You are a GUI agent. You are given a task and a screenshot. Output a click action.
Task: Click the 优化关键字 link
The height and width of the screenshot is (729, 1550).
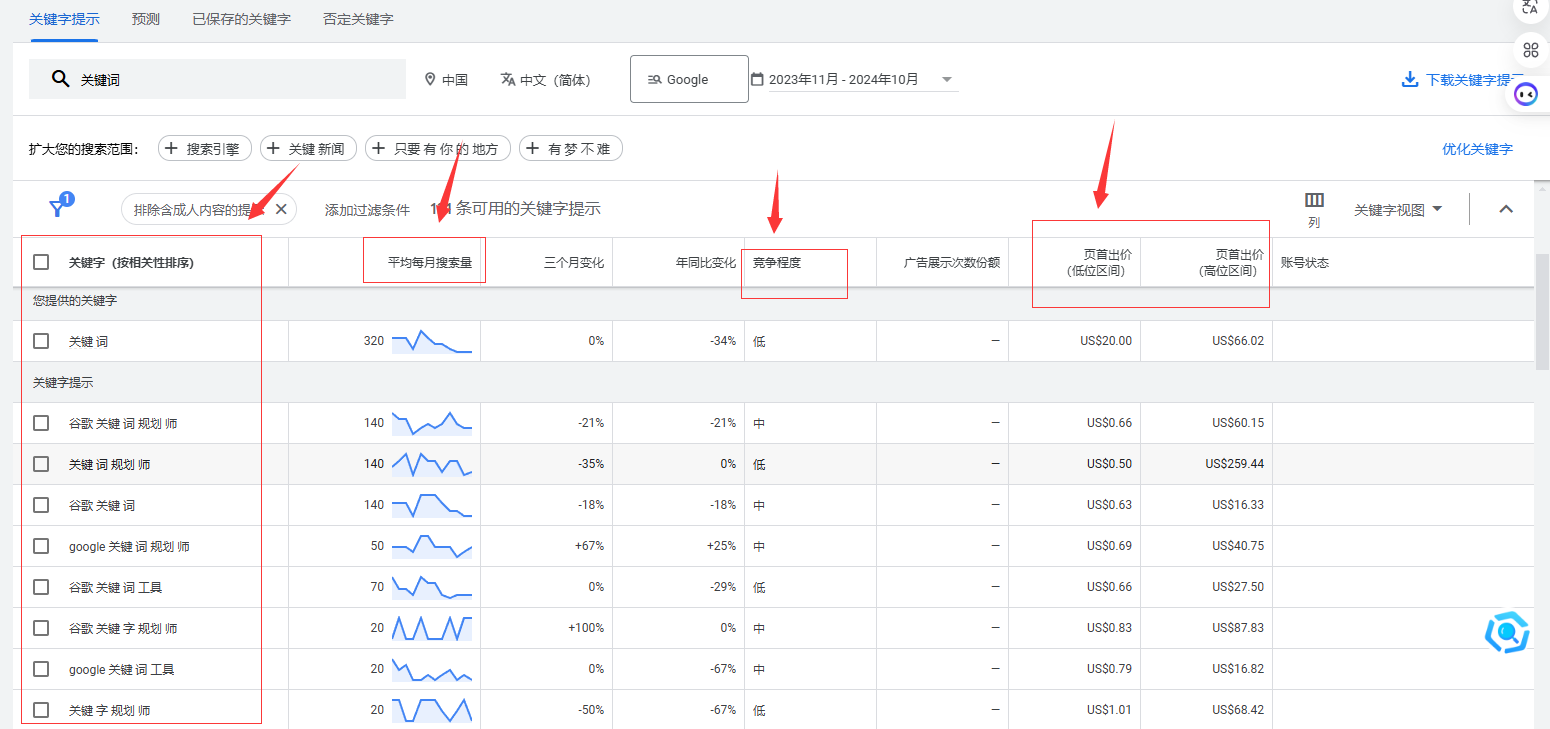pyautogui.click(x=1478, y=148)
